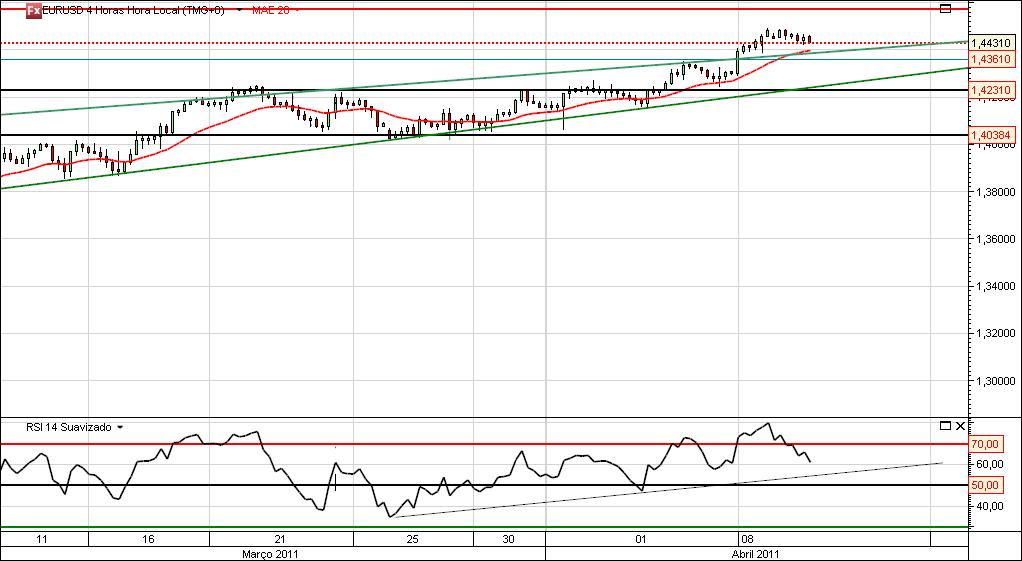Select the 1,43610 price level label
Viewport: 1022px width, 561px height.
[x=991, y=59]
